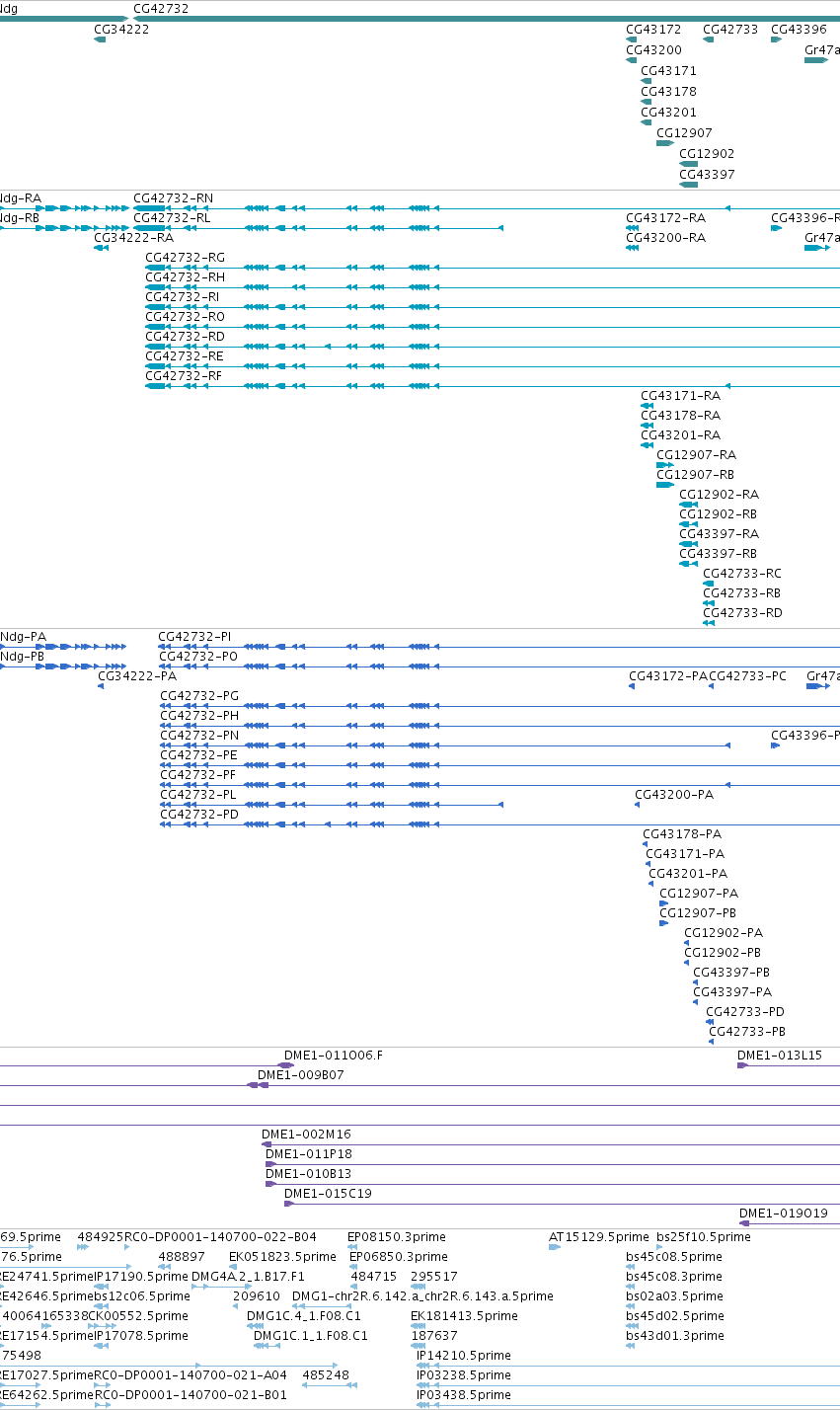The height and width of the screenshot is (1410, 840).
Task: Select transcript CG43201-RA
Action: [x=680, y=435]
